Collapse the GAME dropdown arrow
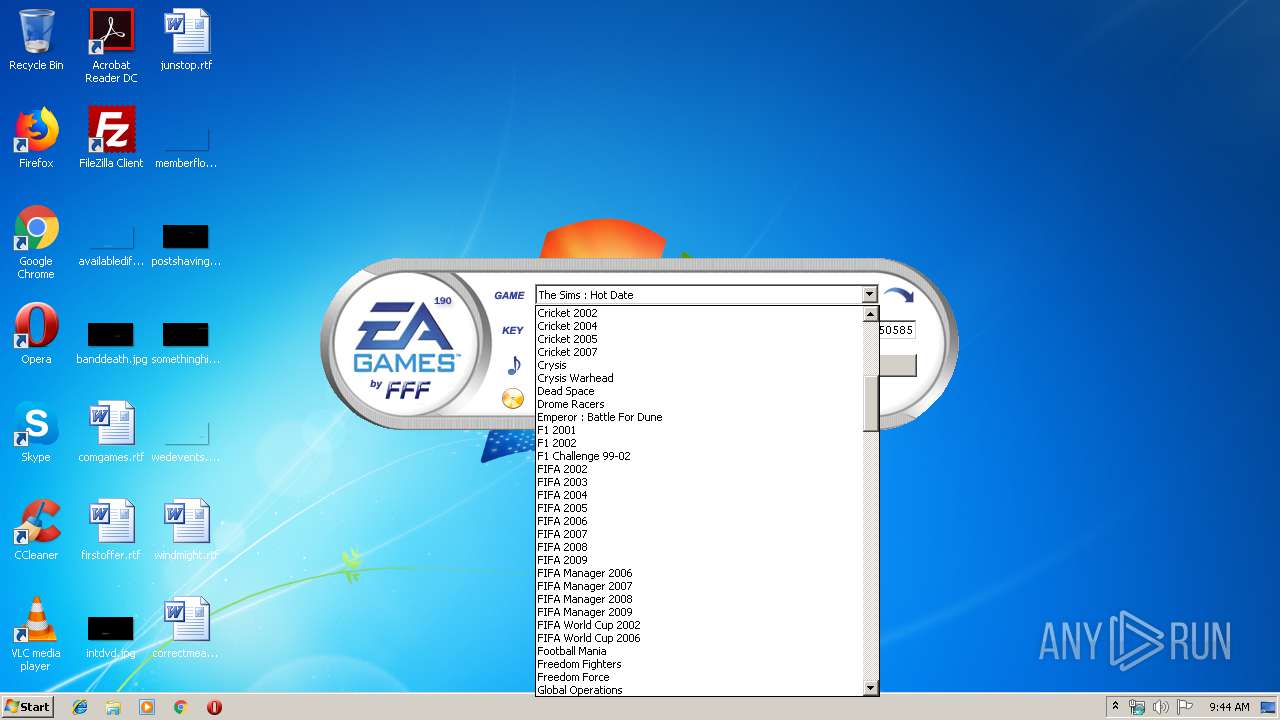Image resolution: width=1280 pixels, height=720 pixels. (869, 295)
